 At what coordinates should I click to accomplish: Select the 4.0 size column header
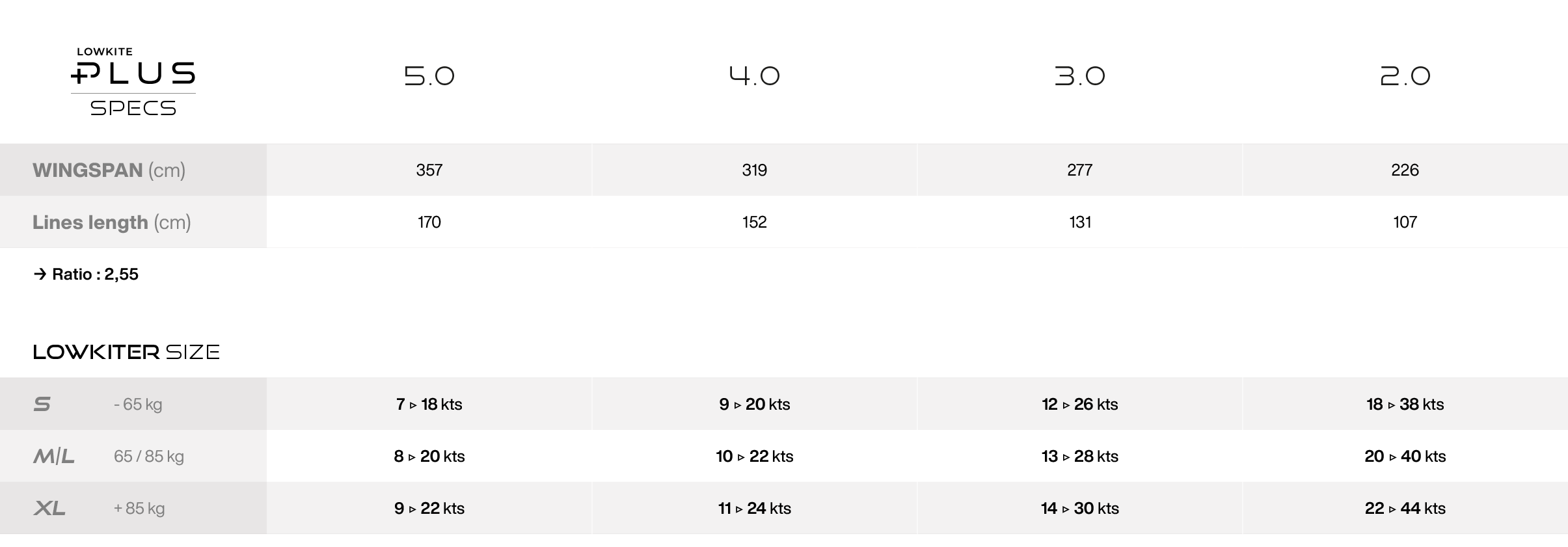(755, 76)
